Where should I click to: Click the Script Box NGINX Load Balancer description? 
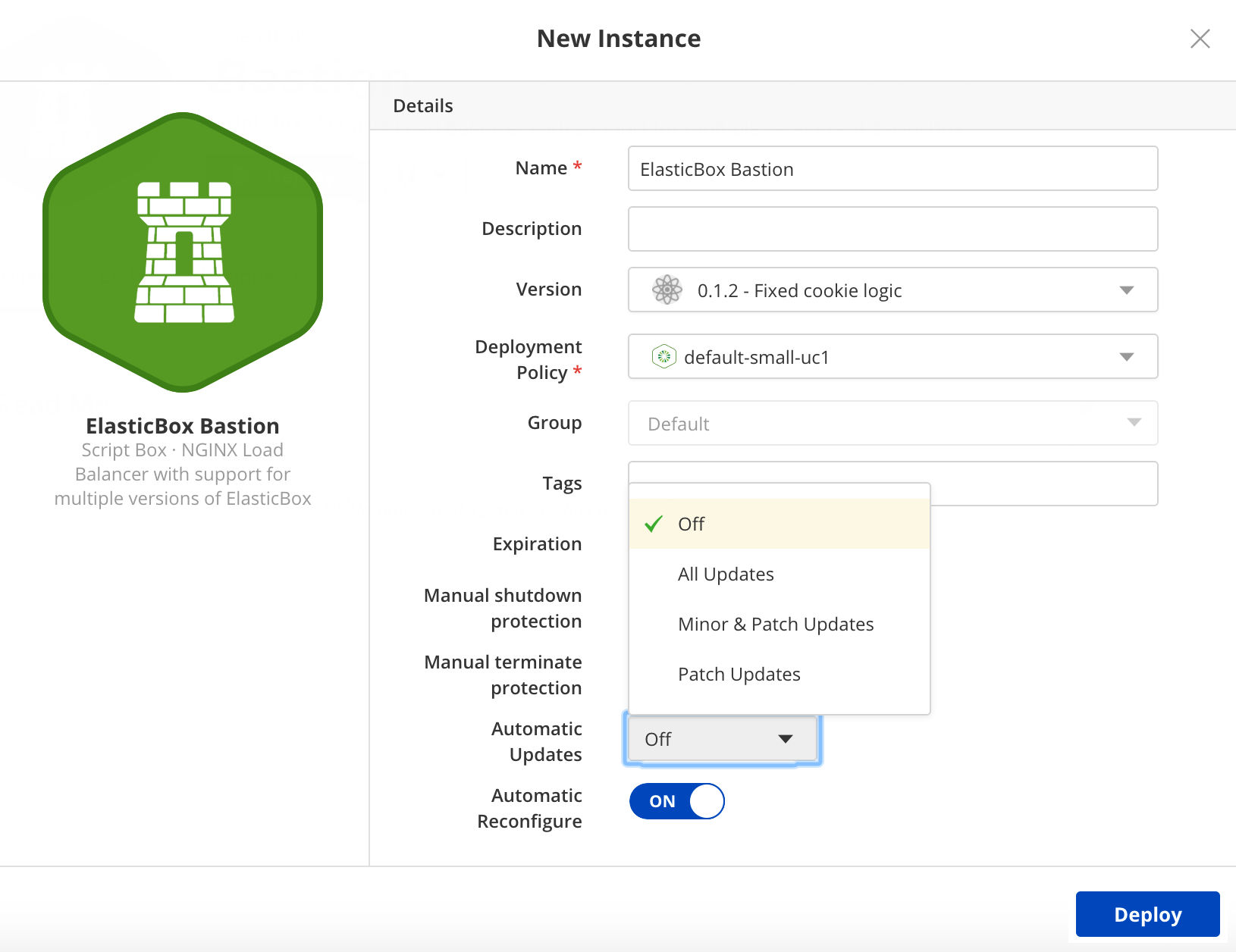[183, 474]
